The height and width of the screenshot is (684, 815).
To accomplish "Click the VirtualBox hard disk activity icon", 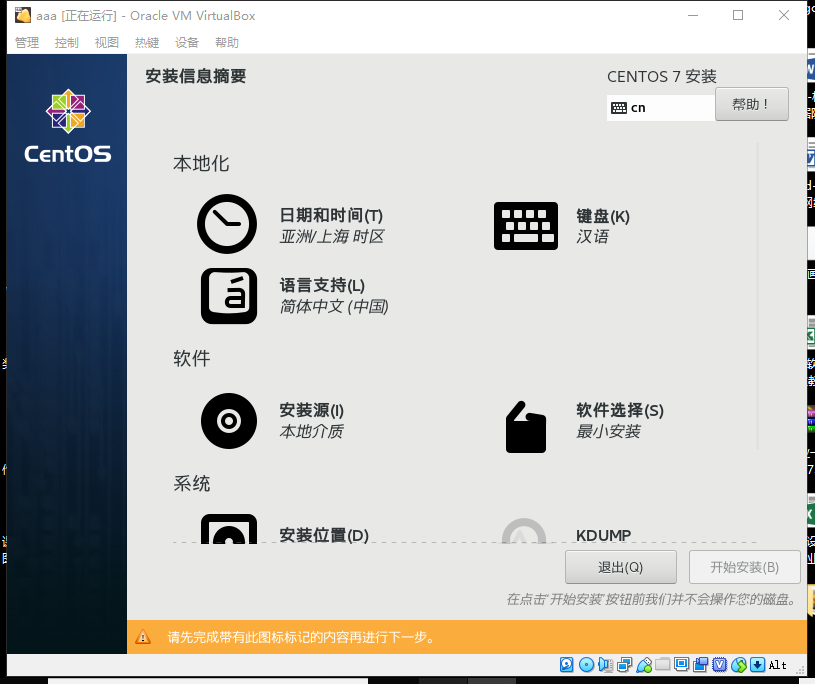I will [x=567, y=665].
